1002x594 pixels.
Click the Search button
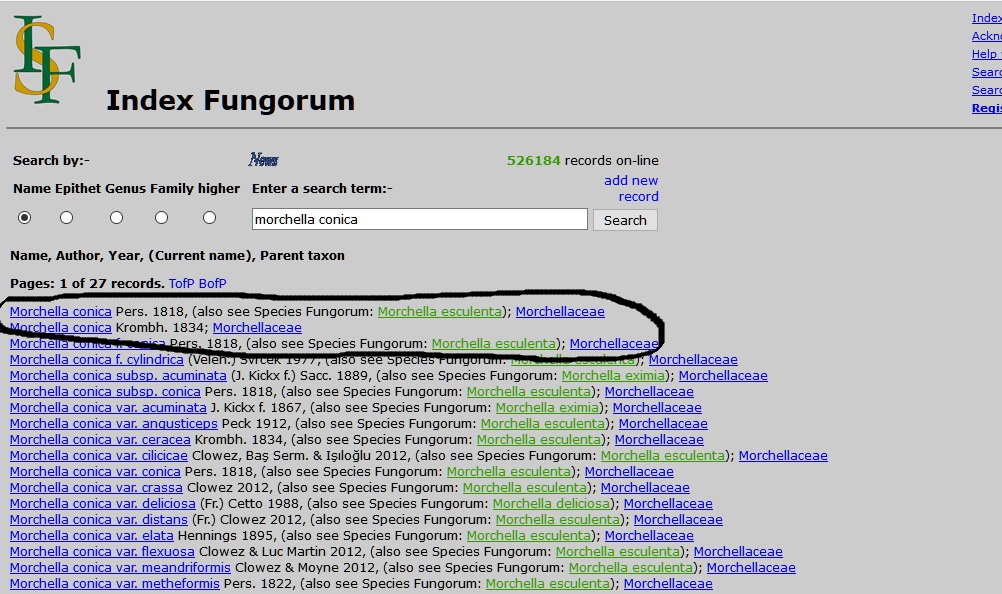point(625,220)
